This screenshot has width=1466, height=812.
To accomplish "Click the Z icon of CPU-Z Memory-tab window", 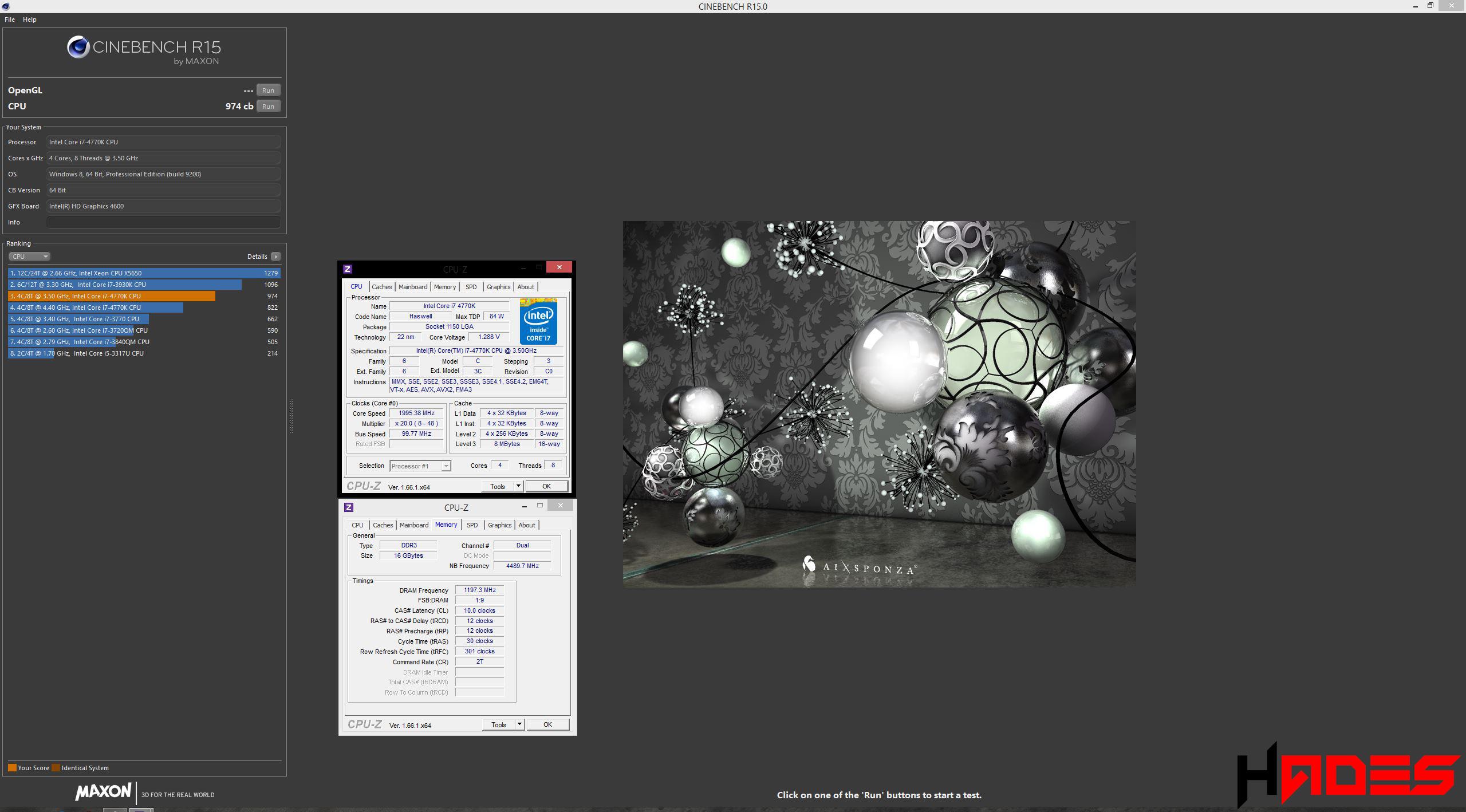I will coord(349,507).
